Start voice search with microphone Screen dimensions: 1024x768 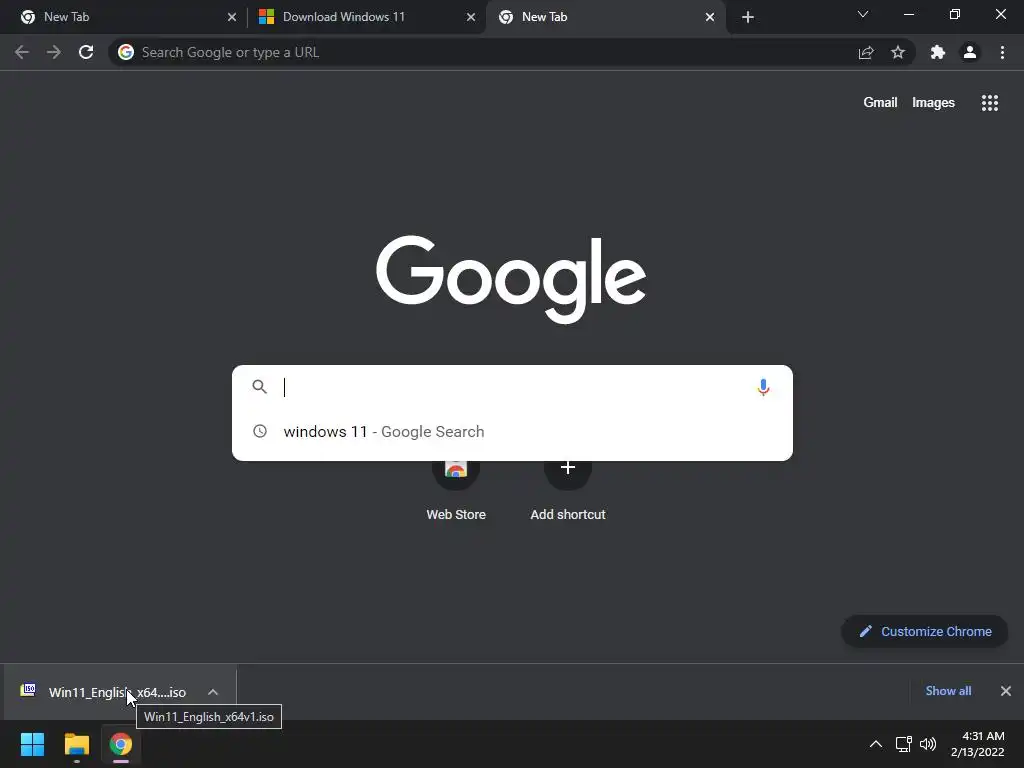click(x=763, y=387)
